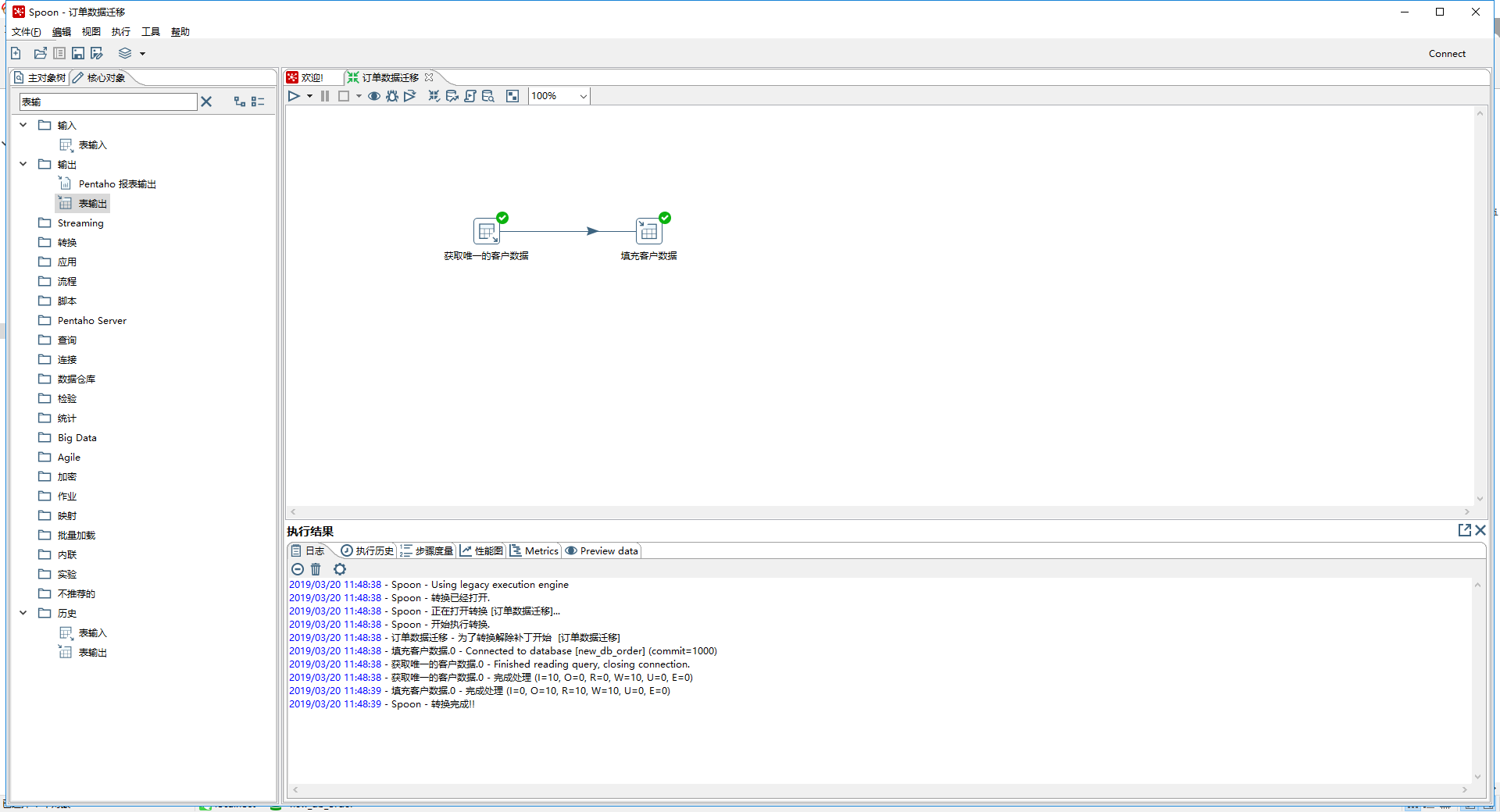This screenshot has height=812, width=1500.
Task: Open file using the folder toolbar icon
Action: (x=41, y=53)
